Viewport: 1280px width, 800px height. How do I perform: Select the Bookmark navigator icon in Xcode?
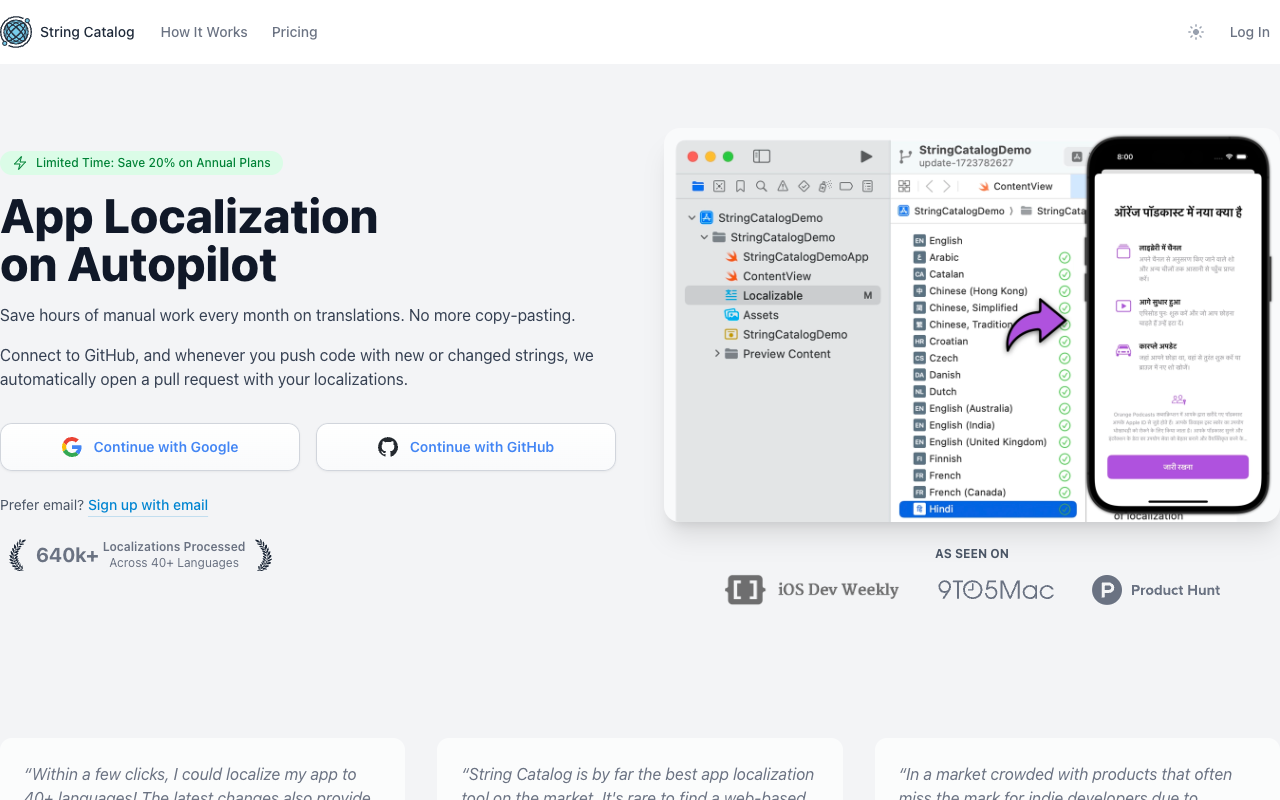pyautogui.click(x=740, y=186)
